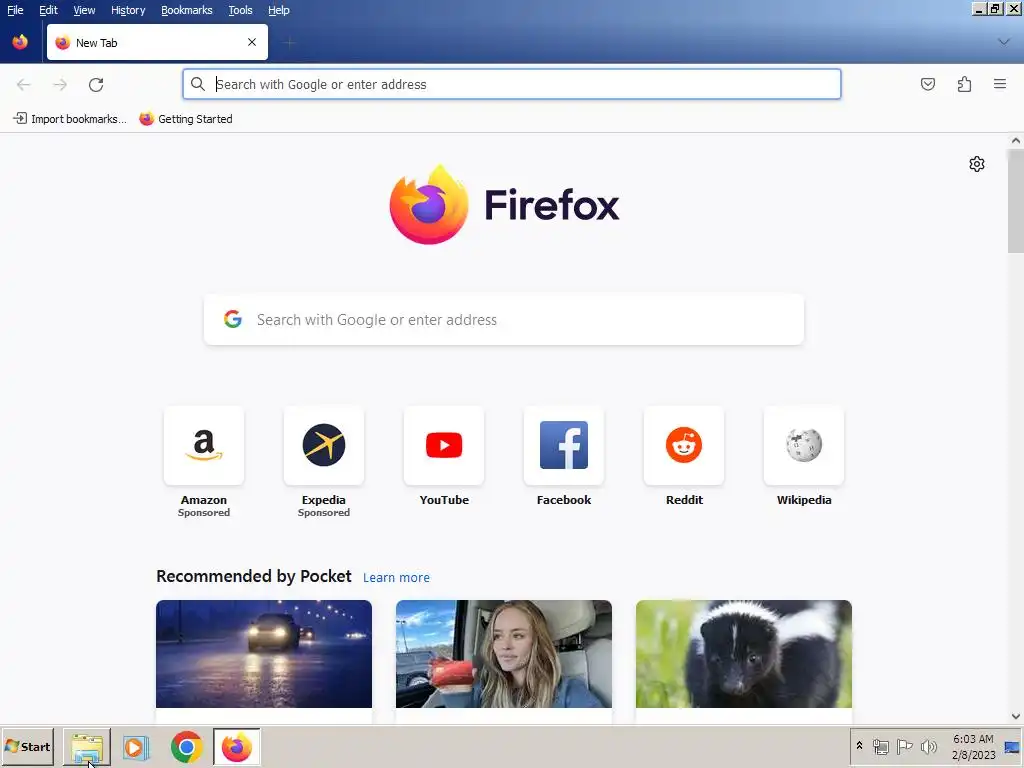Close the New Tab tab
Screen dimensions: 1024x768
pyautogui.click(x=252, y=42)
